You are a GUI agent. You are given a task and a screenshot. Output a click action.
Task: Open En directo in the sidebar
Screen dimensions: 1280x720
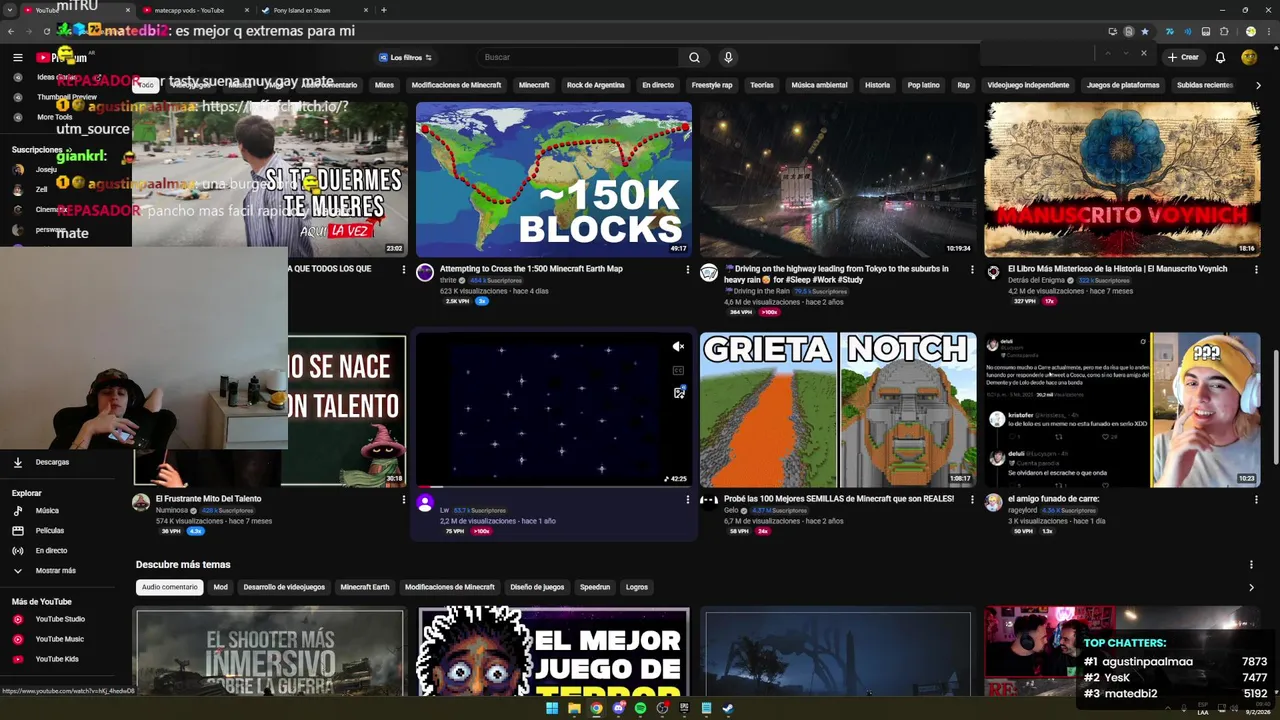pos(51,551)
